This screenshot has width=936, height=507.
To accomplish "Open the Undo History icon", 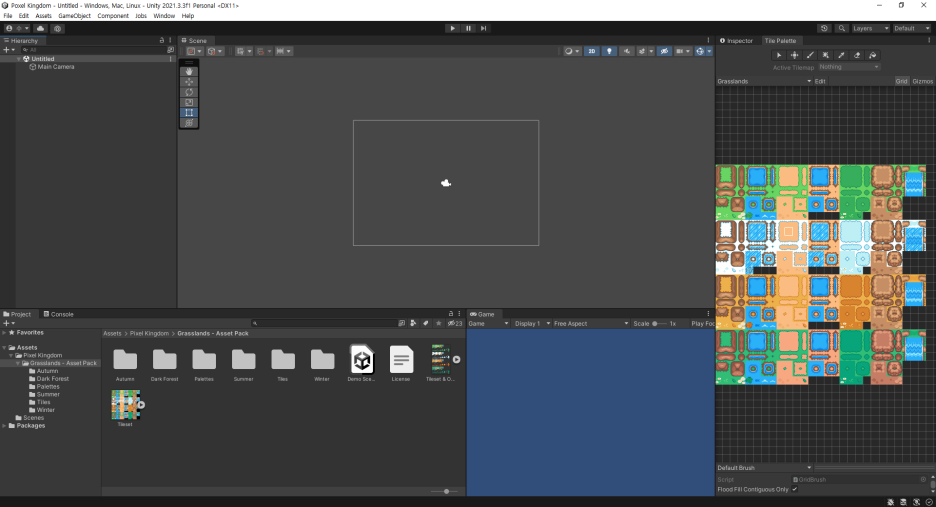I will [x=824, y=28].
